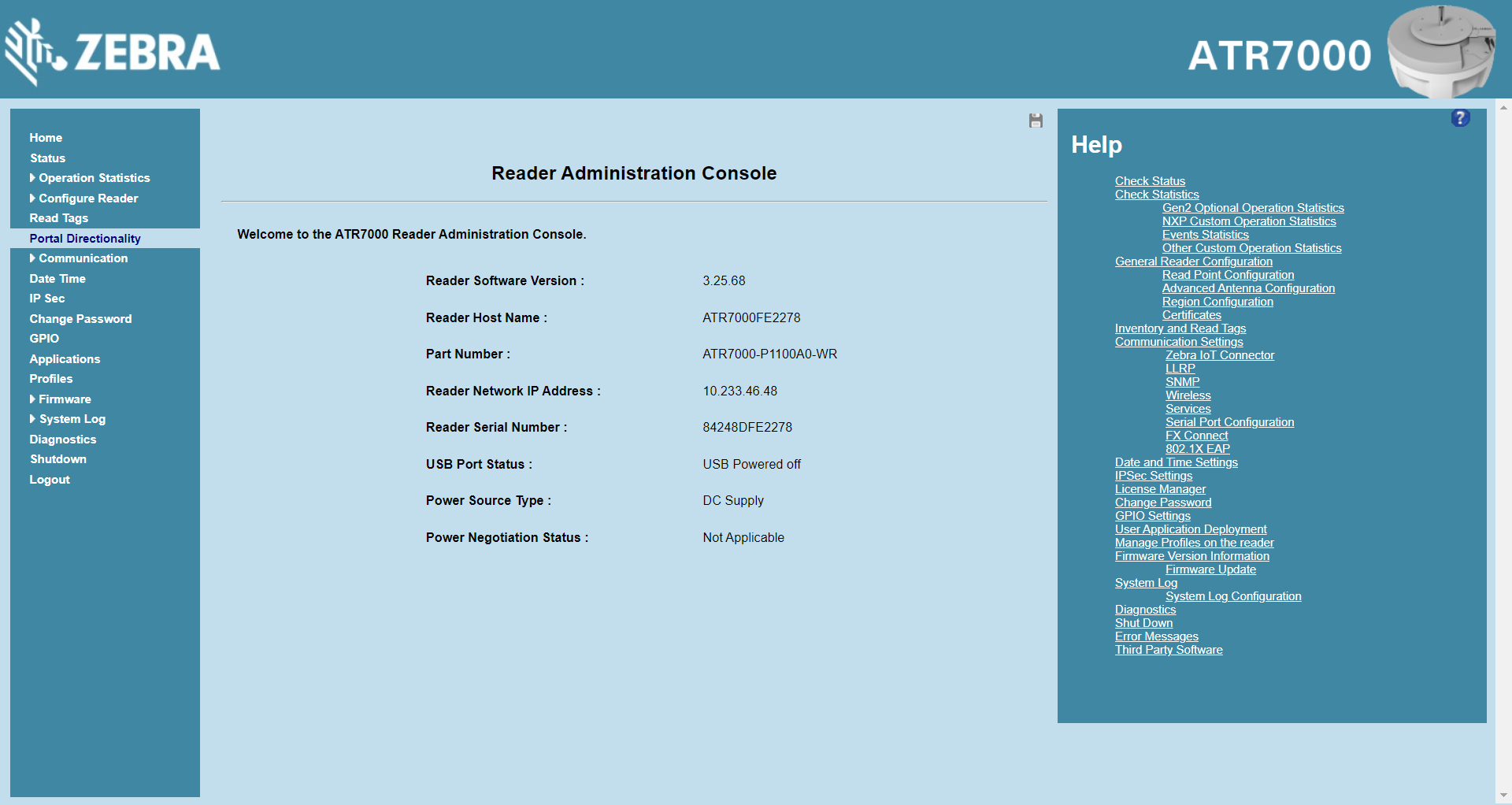
Task: Open Serial Port Configuration link
Action: pos(1230,422)
